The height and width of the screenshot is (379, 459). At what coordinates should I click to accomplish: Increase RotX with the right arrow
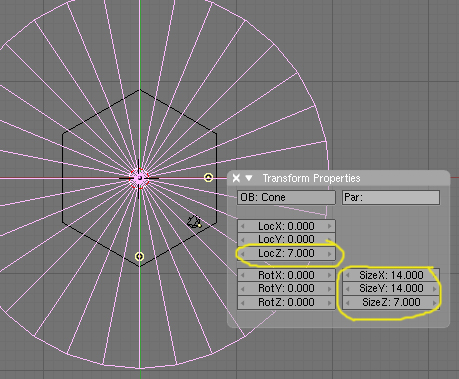click(330, 275)
